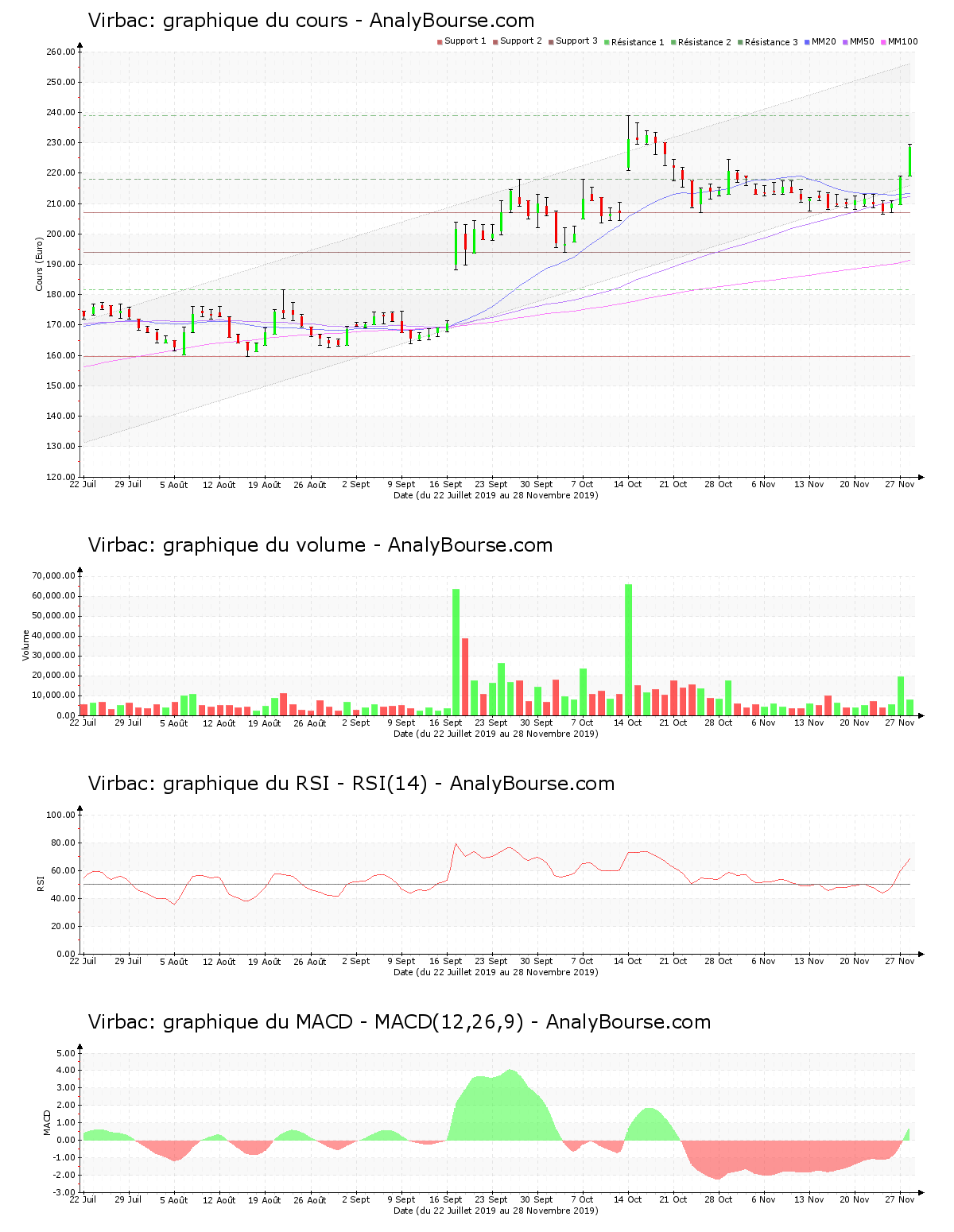The height and width of the screenshot is (1232, 954).
Task: Click the '22 Juil' date on the RSI chart axis
Action: pos(83,961)
